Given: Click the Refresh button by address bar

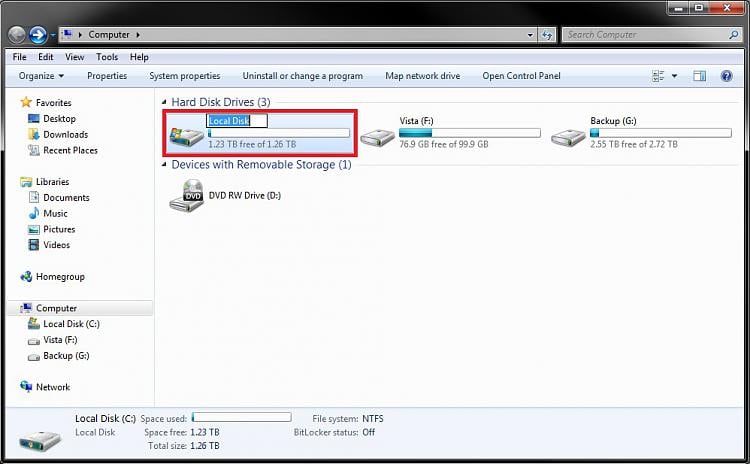Looking at the screenshot, I should coord(547,35).
